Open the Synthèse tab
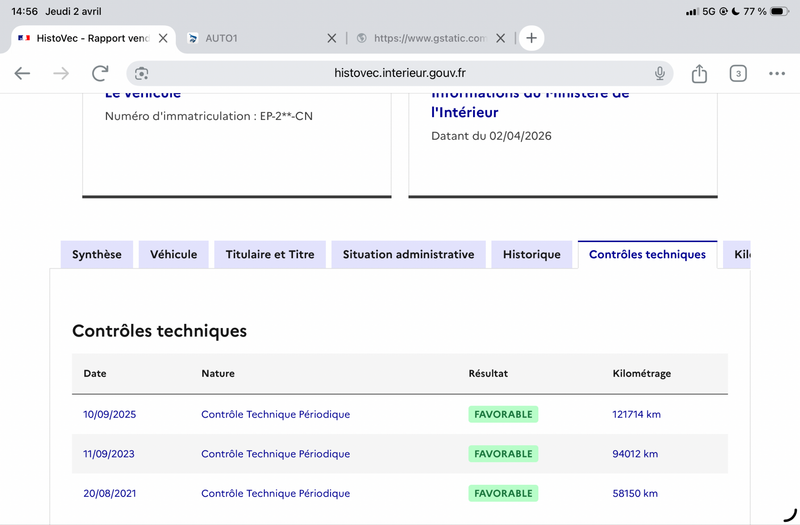Image resolution: width=800 pixels, height=525 pixels. (x=96, y=254)
